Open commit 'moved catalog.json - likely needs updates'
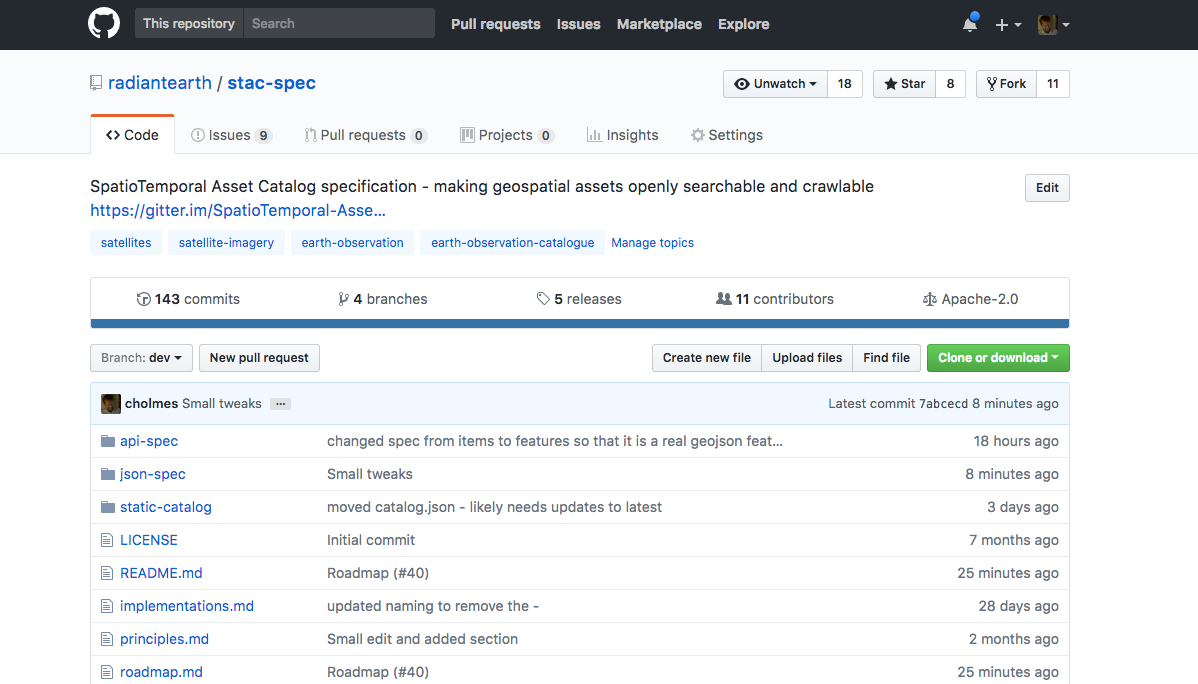This screenshot has width=1198, height=684. 494,507
